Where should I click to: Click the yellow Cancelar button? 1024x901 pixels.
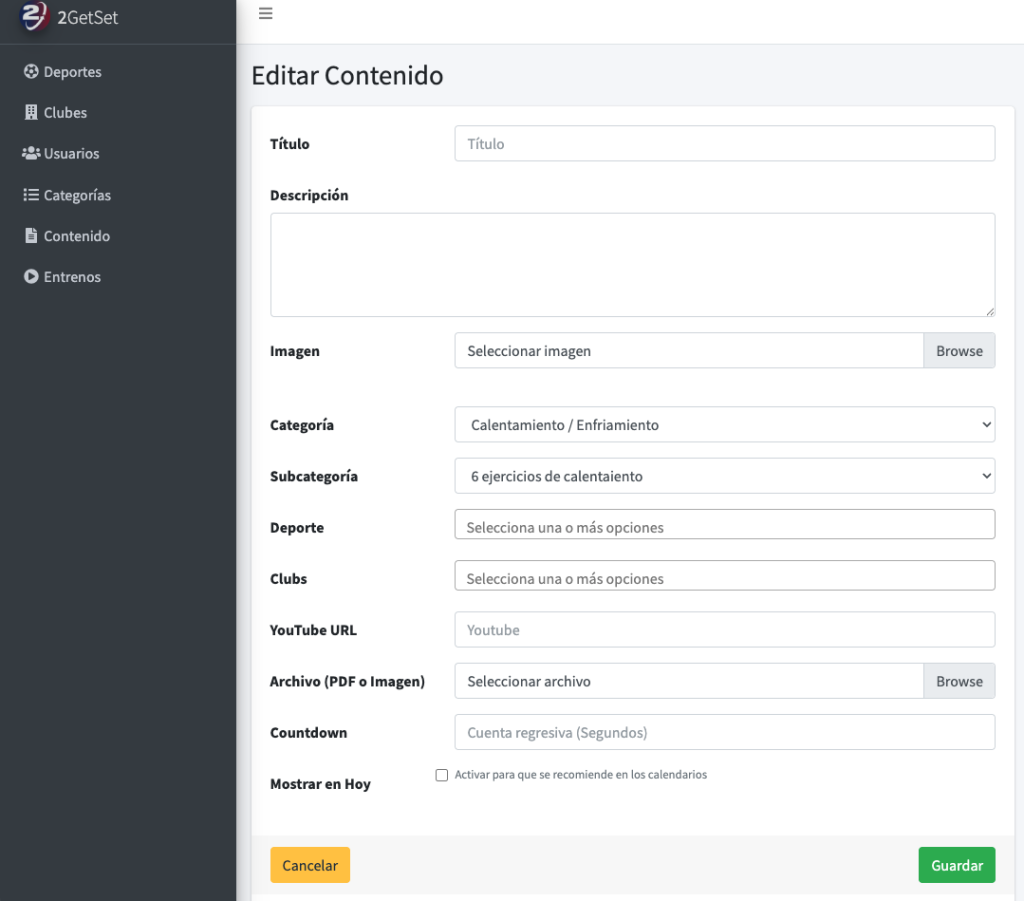pyautogui.click(x=310, y=866)
